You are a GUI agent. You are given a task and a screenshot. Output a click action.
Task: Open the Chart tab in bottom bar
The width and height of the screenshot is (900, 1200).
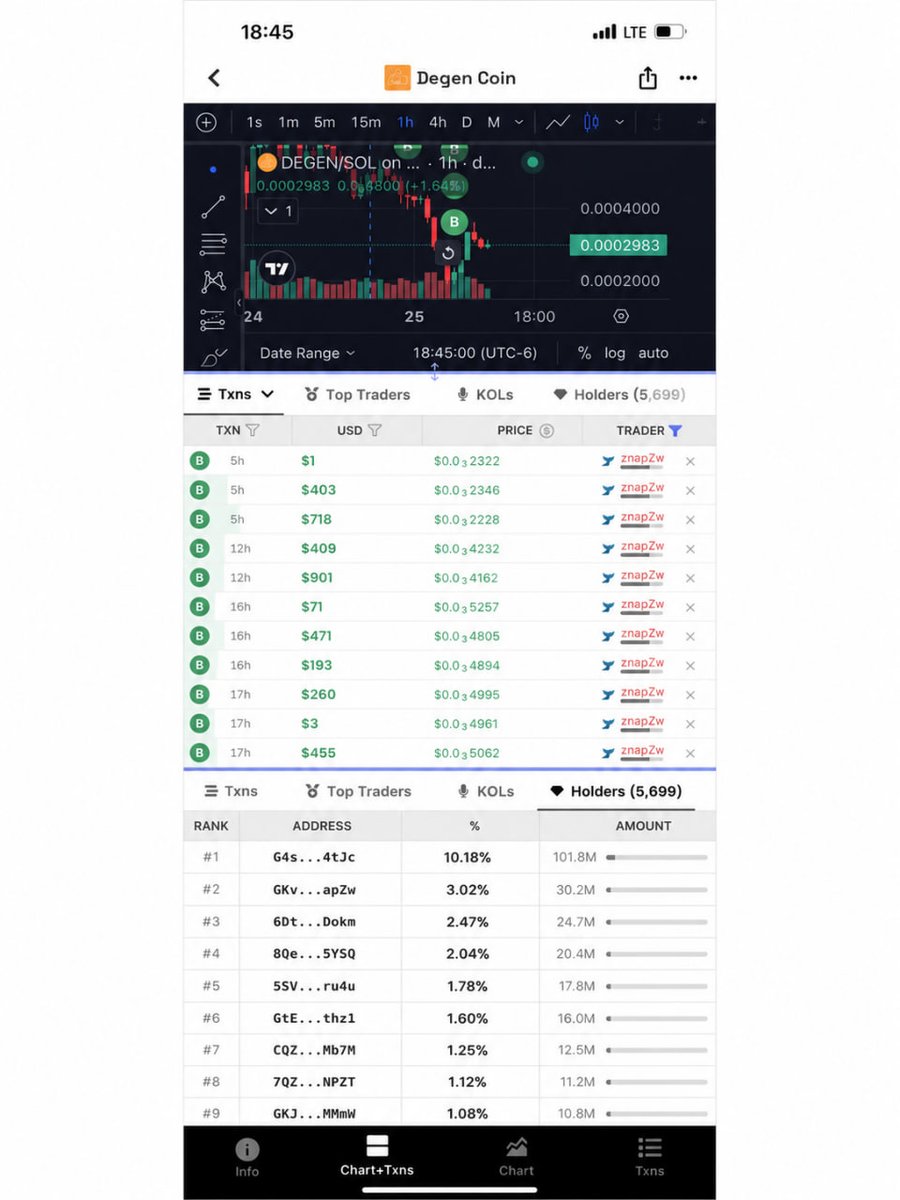(517, 1157)
